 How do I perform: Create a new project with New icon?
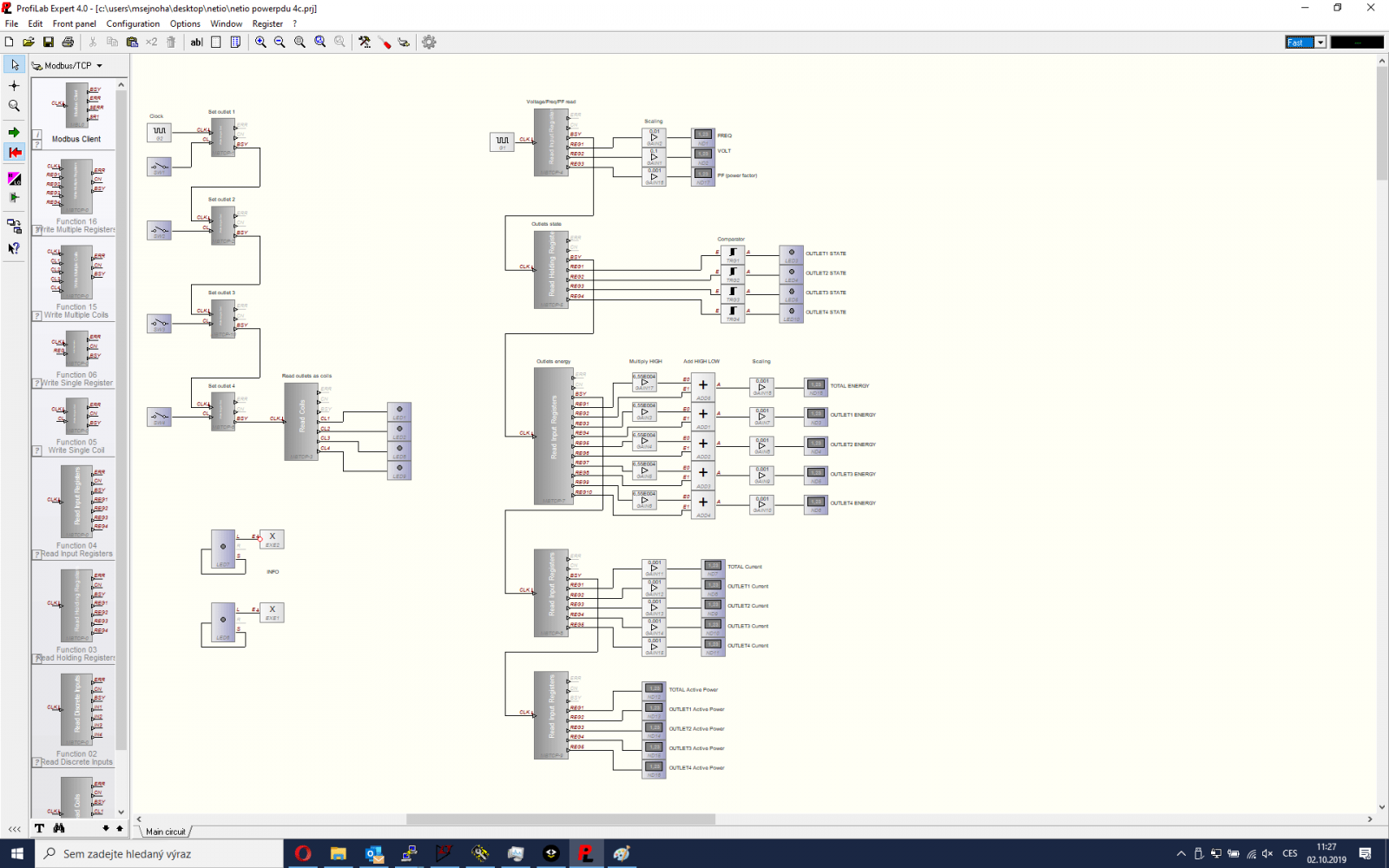(10, 42)
